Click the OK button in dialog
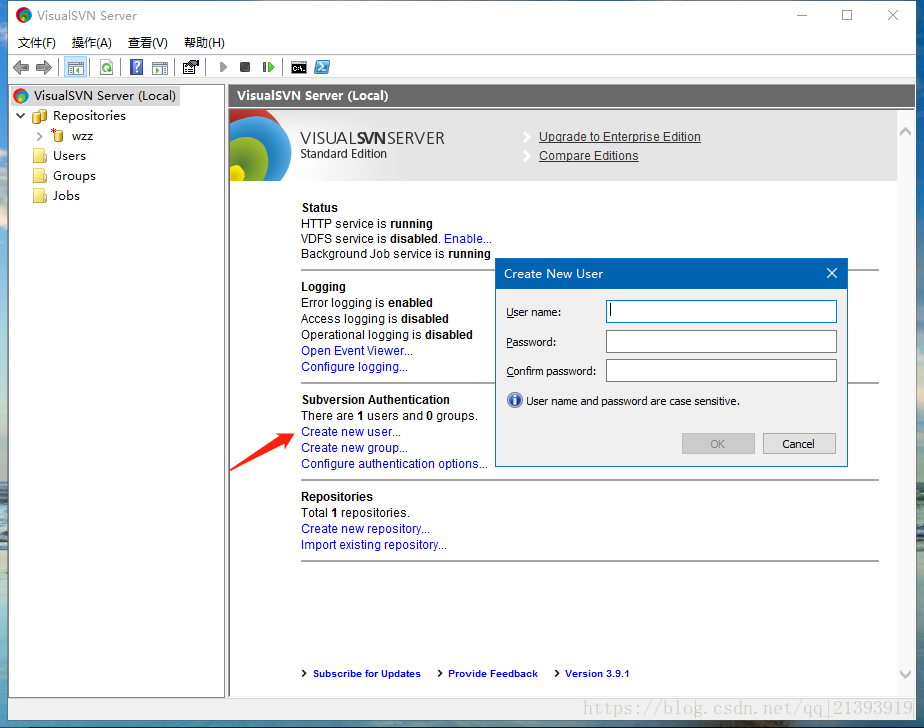The image size is (924, 728). (x=718, y=444)
